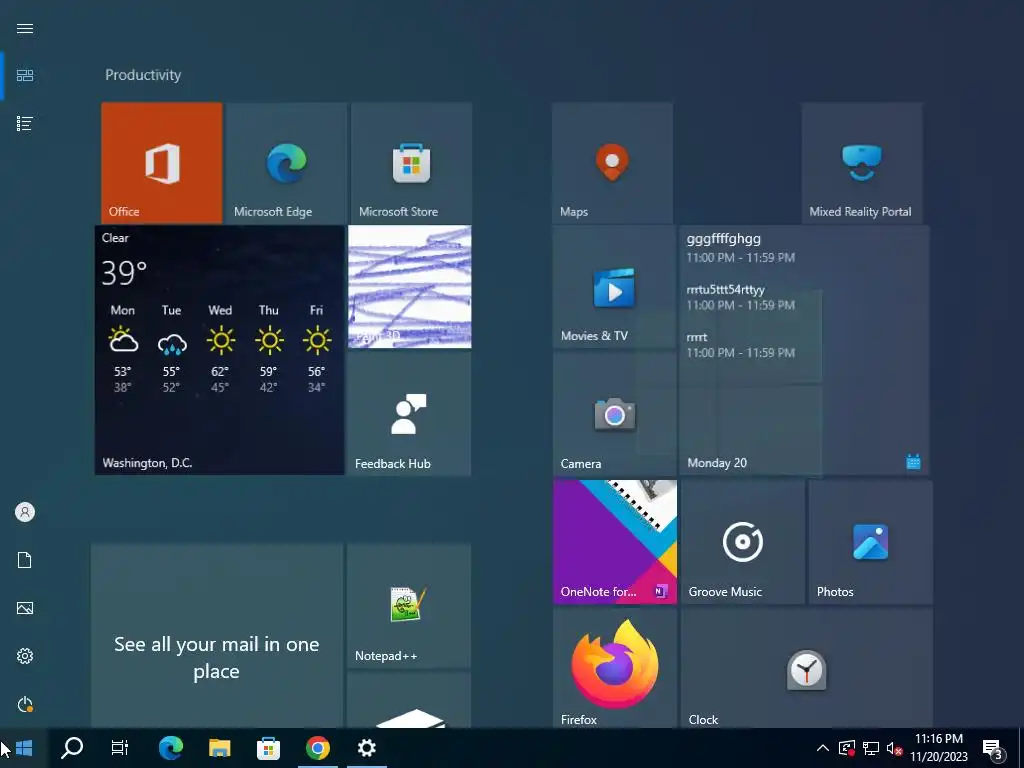This screenshot has width=1024, height=768.
Task: Open the Maps tile
Action: 613,163
